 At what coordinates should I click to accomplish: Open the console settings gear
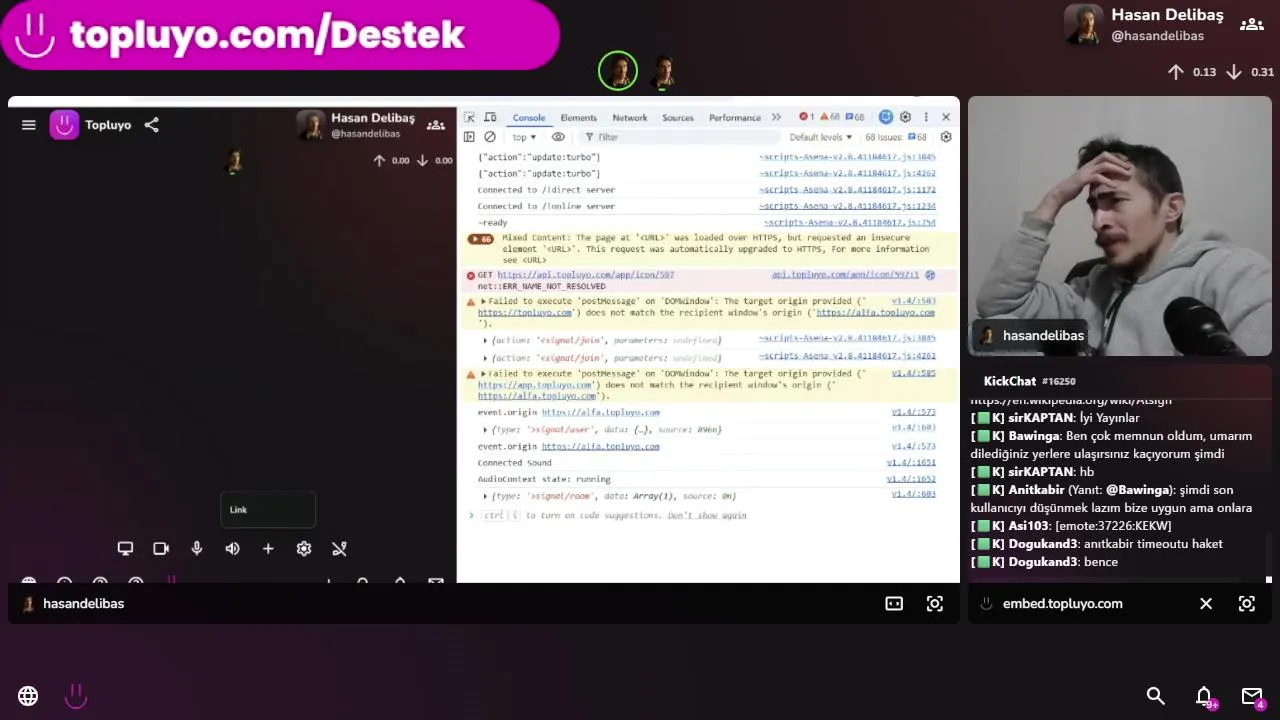(946, 137)
